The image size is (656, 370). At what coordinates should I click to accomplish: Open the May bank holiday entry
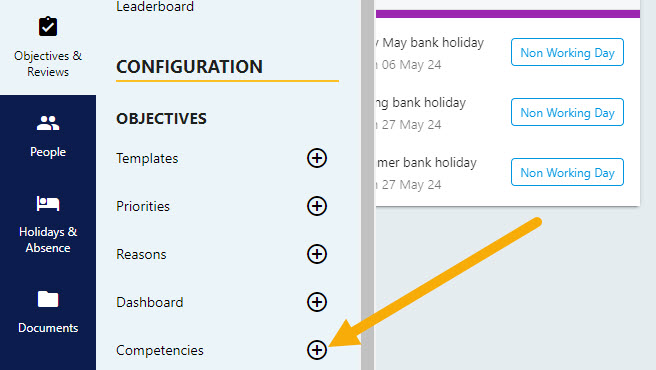(430, 43)
